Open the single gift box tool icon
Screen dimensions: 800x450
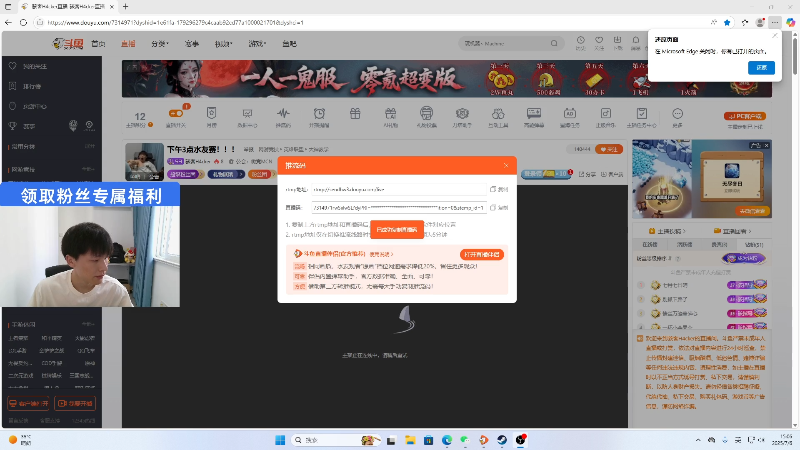355,113
